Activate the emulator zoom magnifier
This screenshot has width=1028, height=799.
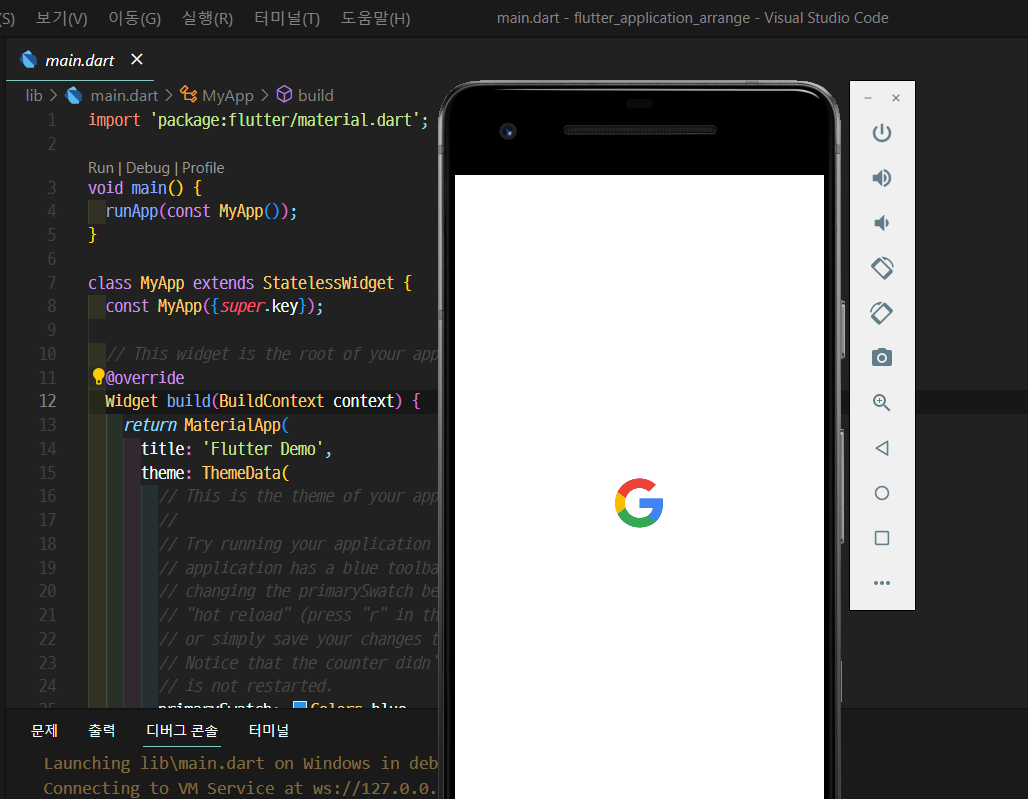point(882,402)
